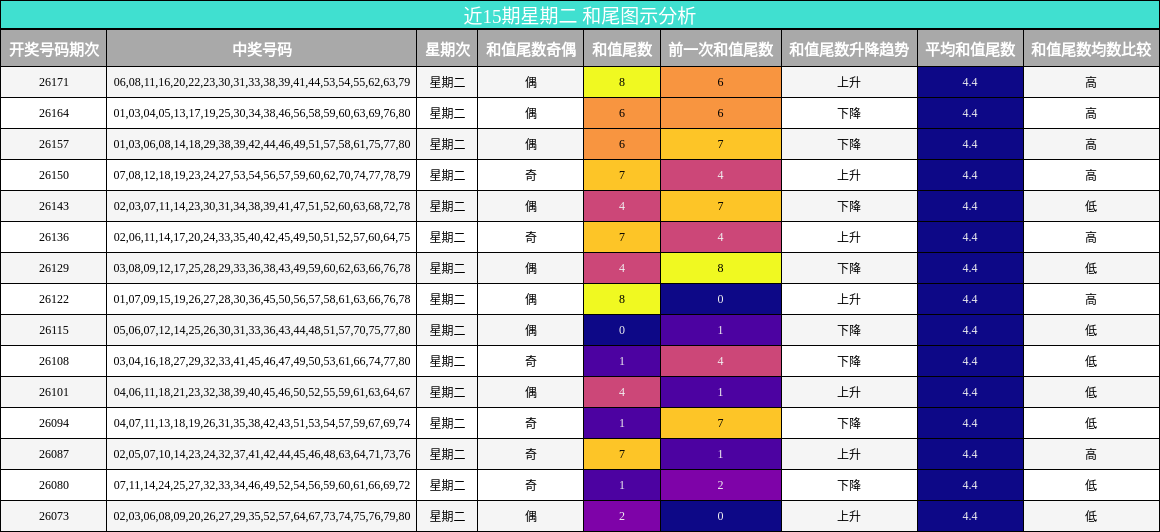Select the 开奖号码期次 column header
1160x532 pixels.
pos(54,49)
